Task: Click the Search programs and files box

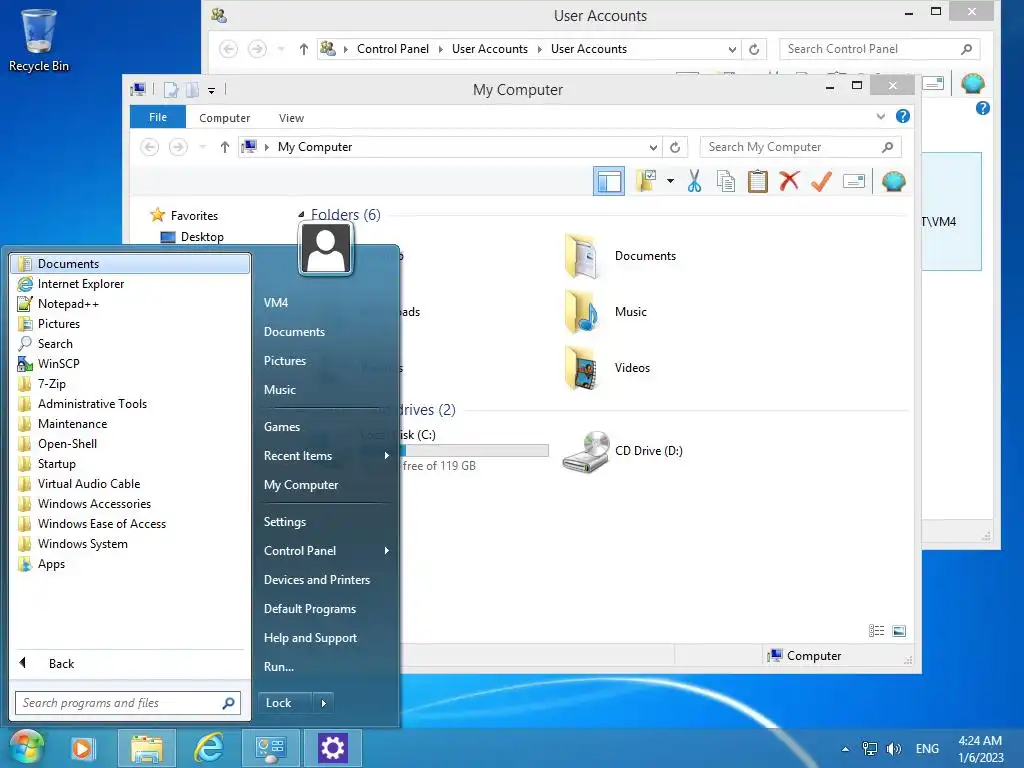Action: click(x=128, y=703)
